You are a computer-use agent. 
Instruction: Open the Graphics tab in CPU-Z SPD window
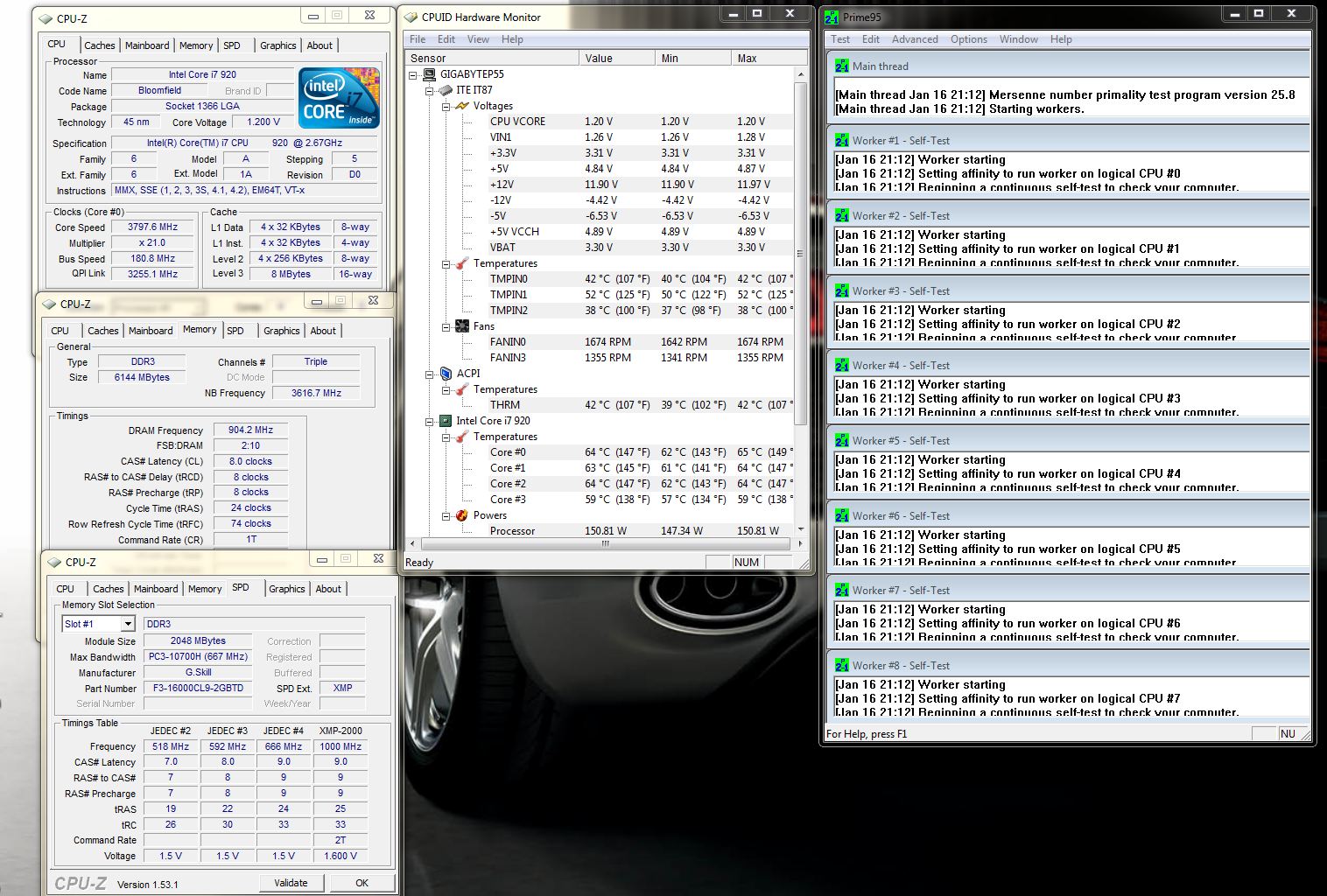pos(286,589)
